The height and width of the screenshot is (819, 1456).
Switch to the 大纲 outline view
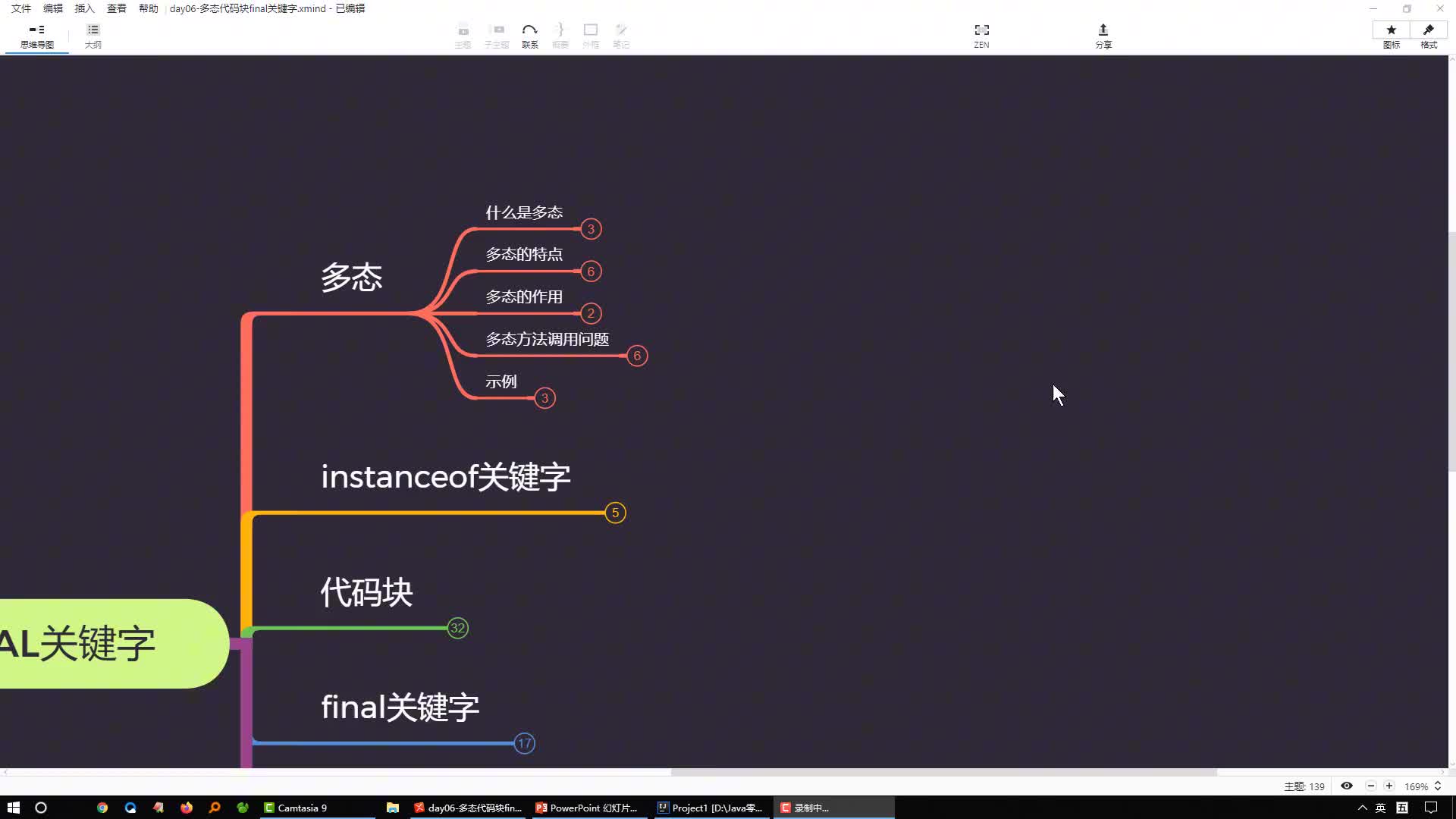click(x=93, y=36)
